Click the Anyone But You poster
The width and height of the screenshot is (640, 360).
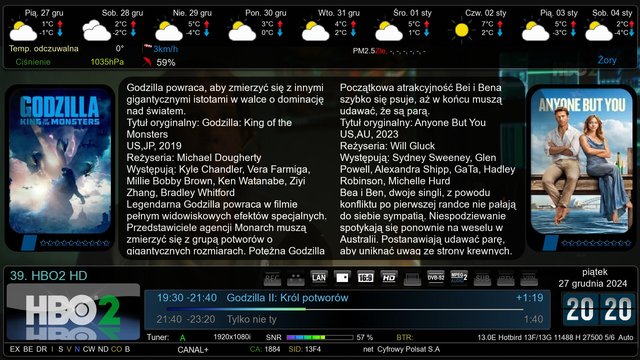click(582, 161)
